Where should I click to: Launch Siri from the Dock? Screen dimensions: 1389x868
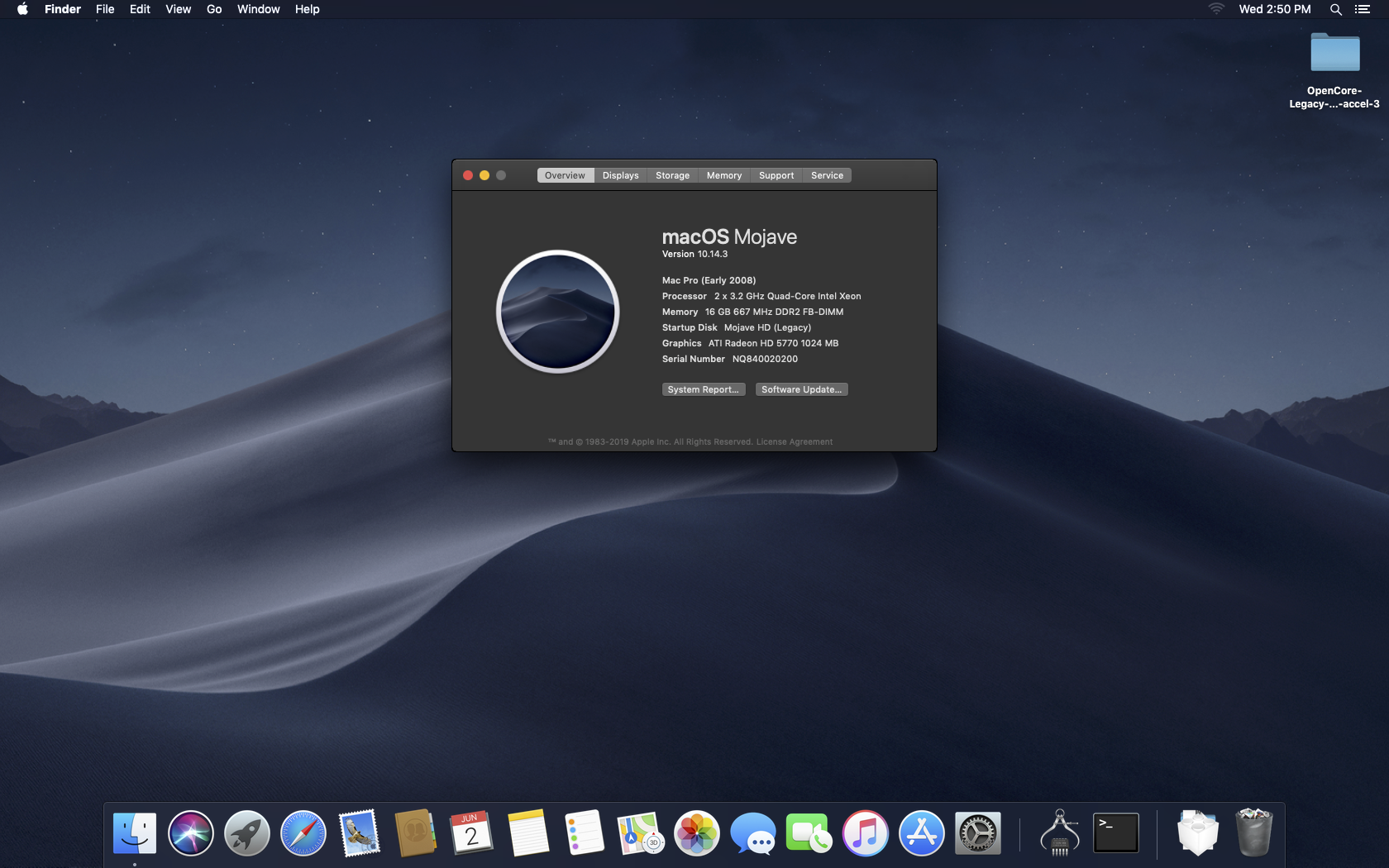(x=191, y=833)
